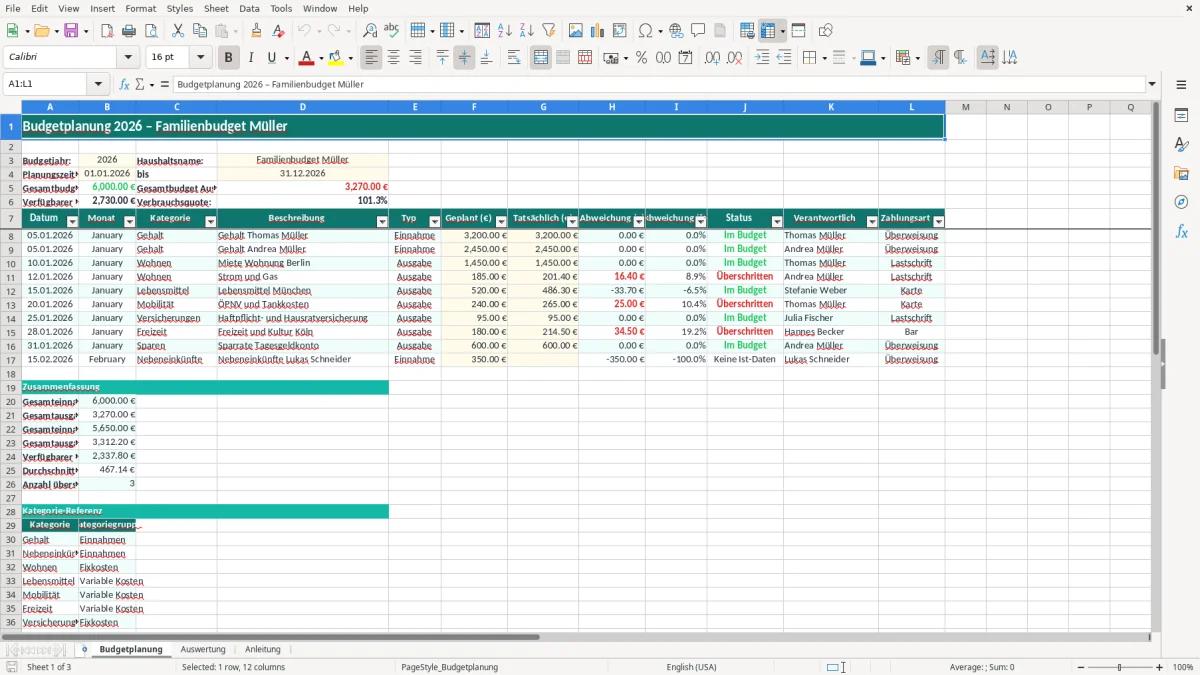Expand the formula bar

1152,84
